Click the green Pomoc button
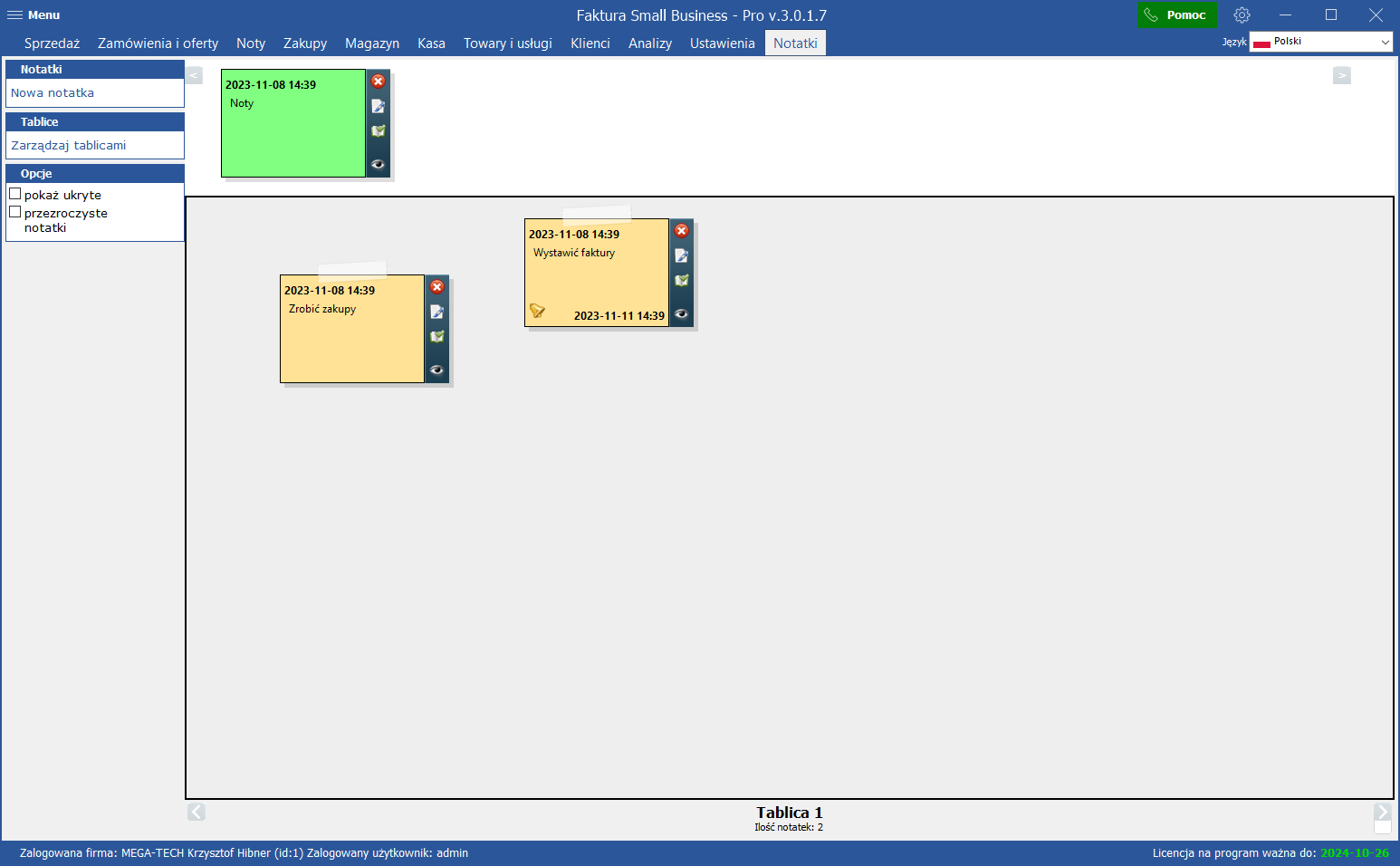The height and width of the screenshot is (866, 1400). (1175, 15)
